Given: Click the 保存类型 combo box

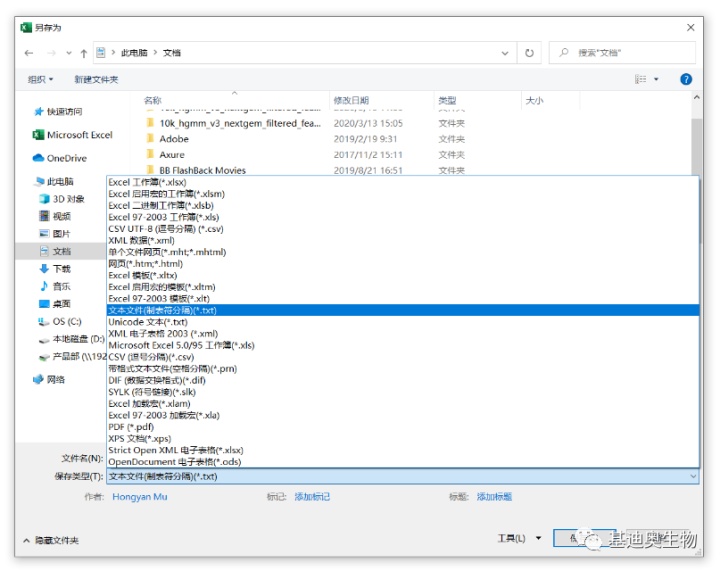Looking at the screenshot, I should (x=403, y=477).
